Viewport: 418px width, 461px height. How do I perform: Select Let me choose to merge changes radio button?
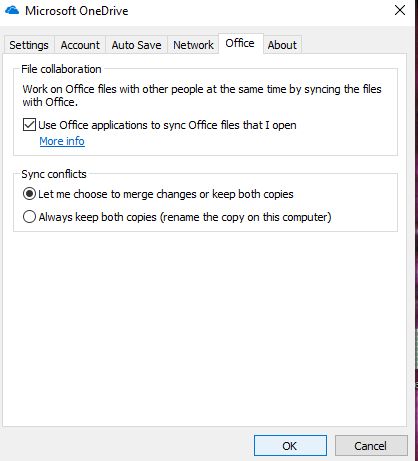click(29, 194)
